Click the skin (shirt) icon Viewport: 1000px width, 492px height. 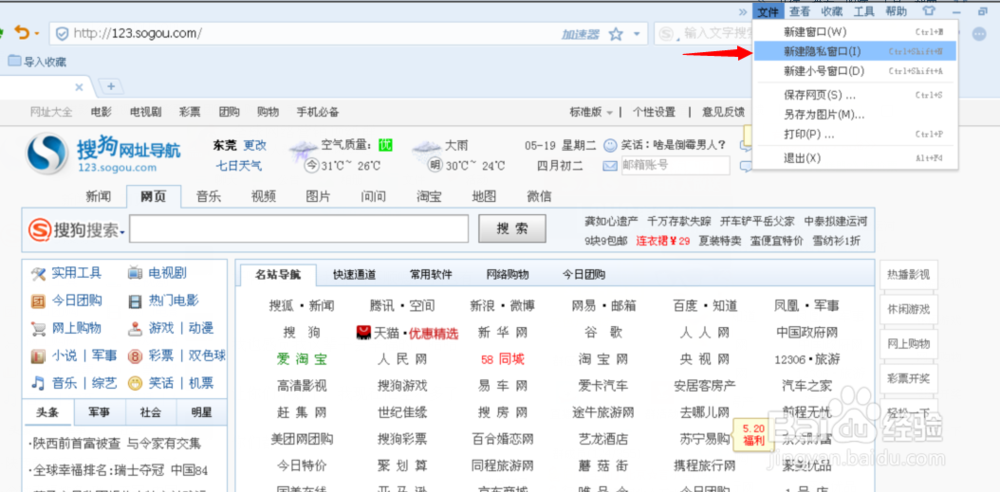point(929,11)
